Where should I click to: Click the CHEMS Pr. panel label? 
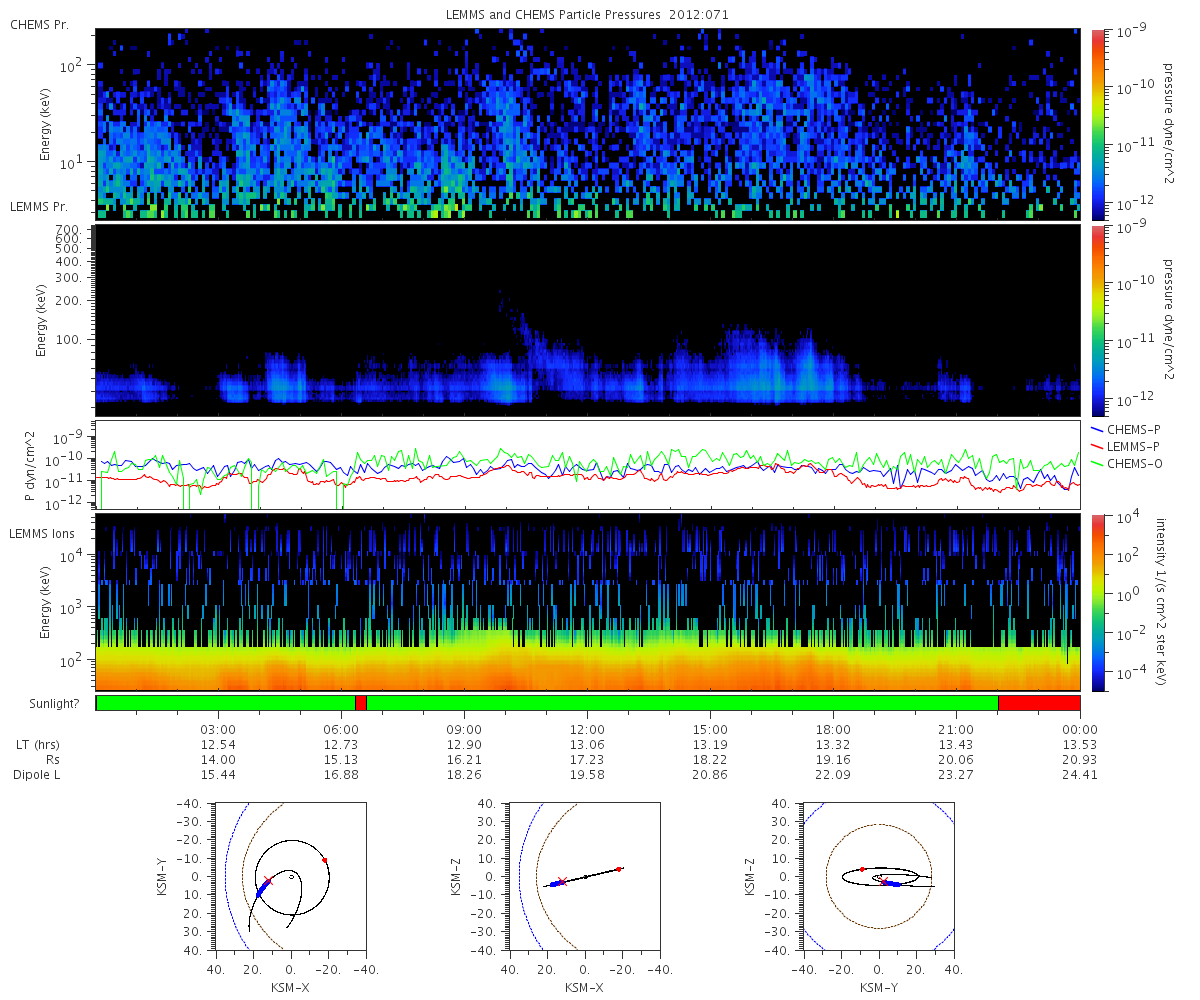coord(39,24)
